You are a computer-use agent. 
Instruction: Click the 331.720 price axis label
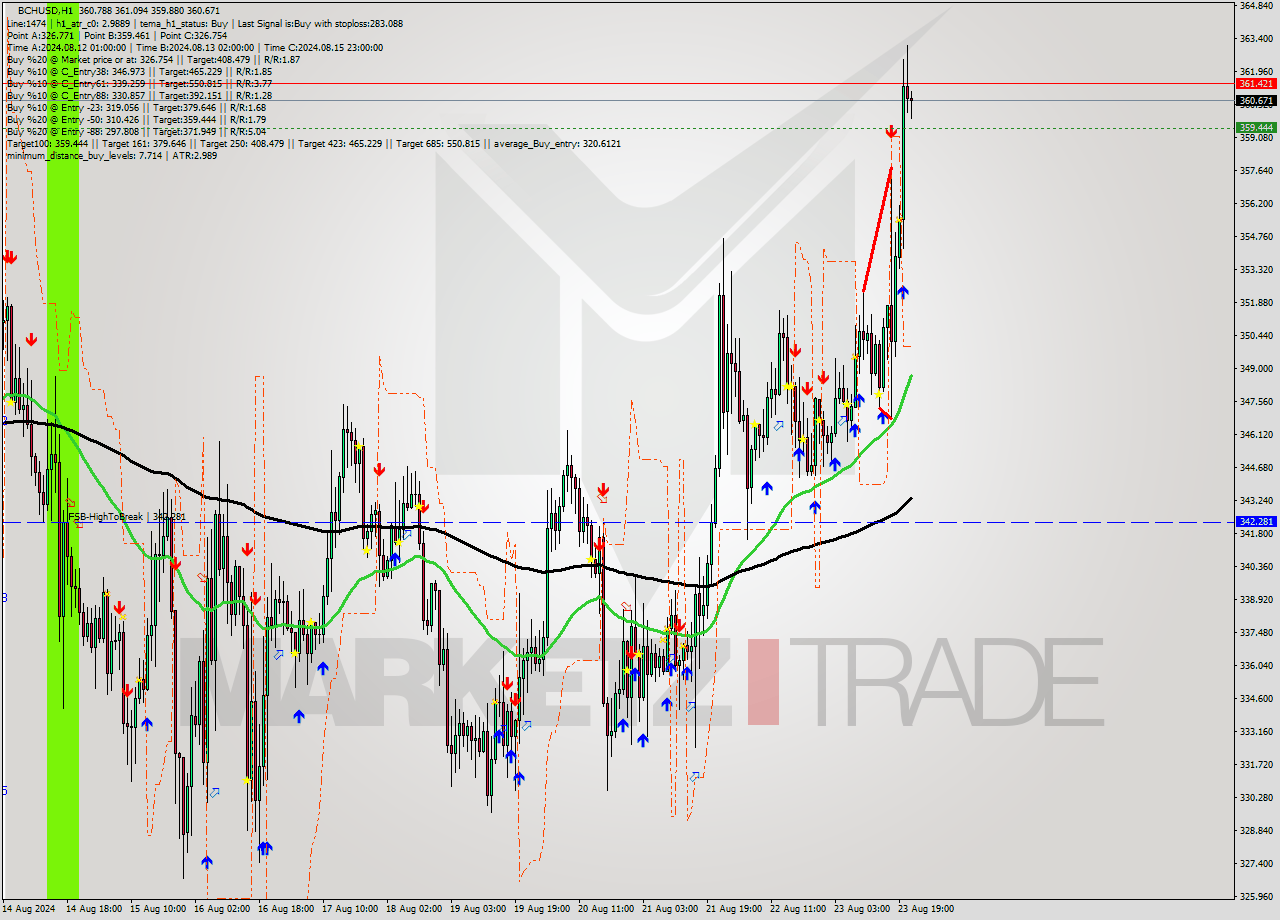(x=1255, y=764)
